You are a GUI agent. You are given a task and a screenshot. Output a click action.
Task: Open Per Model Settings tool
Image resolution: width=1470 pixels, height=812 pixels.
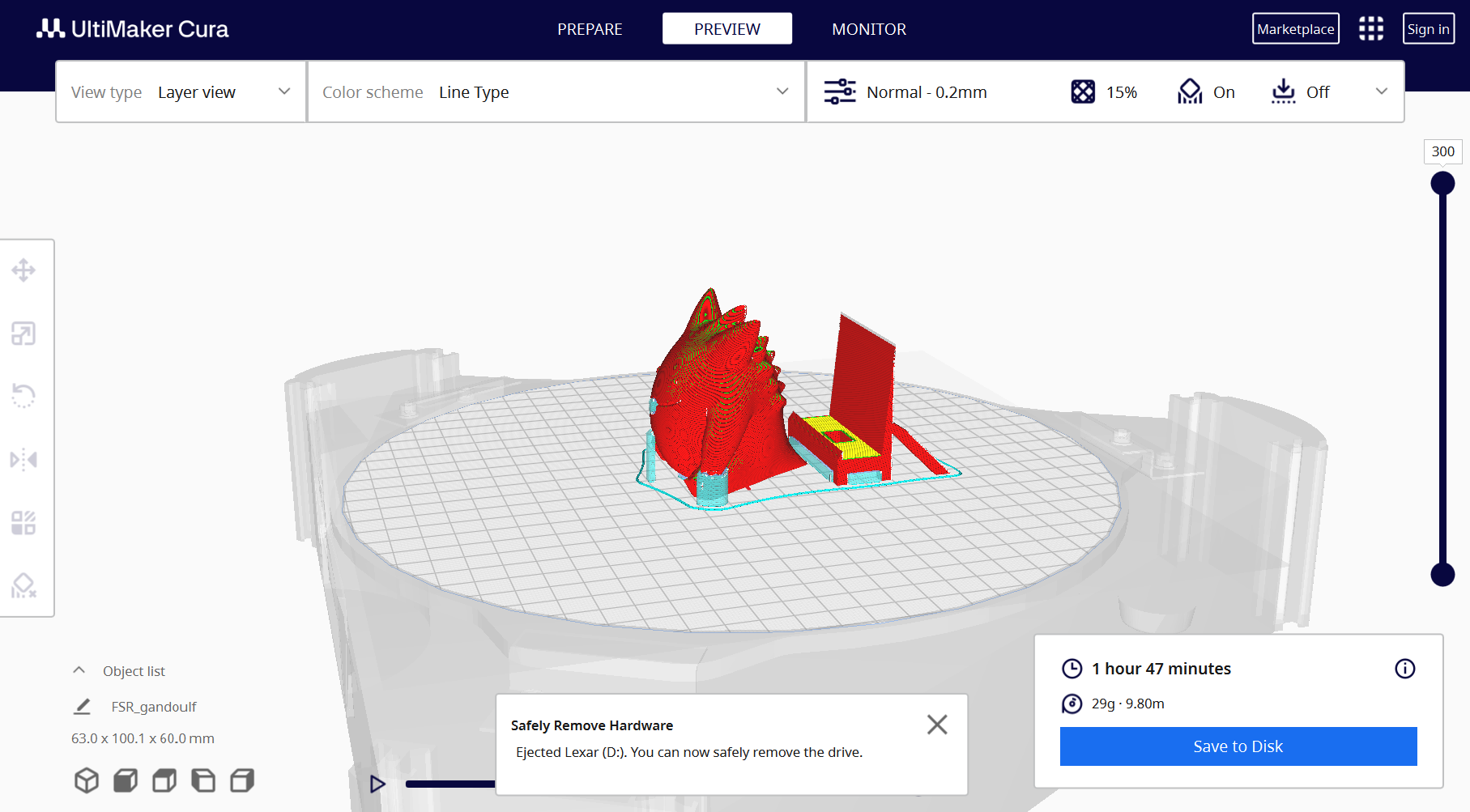point(23,523)
